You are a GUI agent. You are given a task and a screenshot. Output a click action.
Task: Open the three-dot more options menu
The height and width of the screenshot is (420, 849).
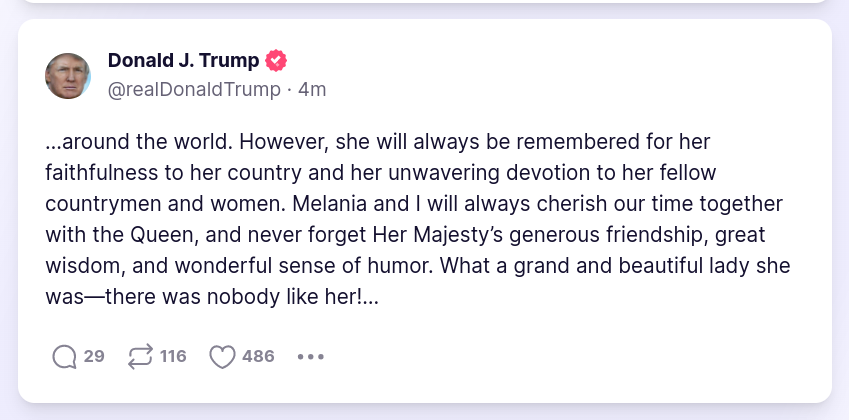(x=311, y=357)
